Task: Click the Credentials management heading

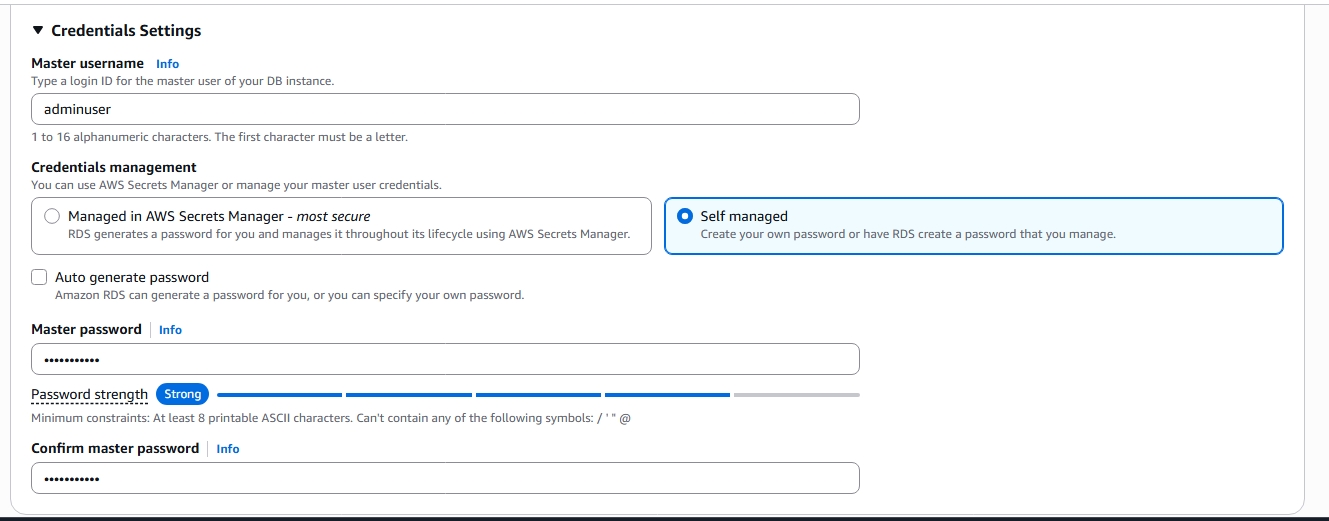Action: (x=114, y=167)
